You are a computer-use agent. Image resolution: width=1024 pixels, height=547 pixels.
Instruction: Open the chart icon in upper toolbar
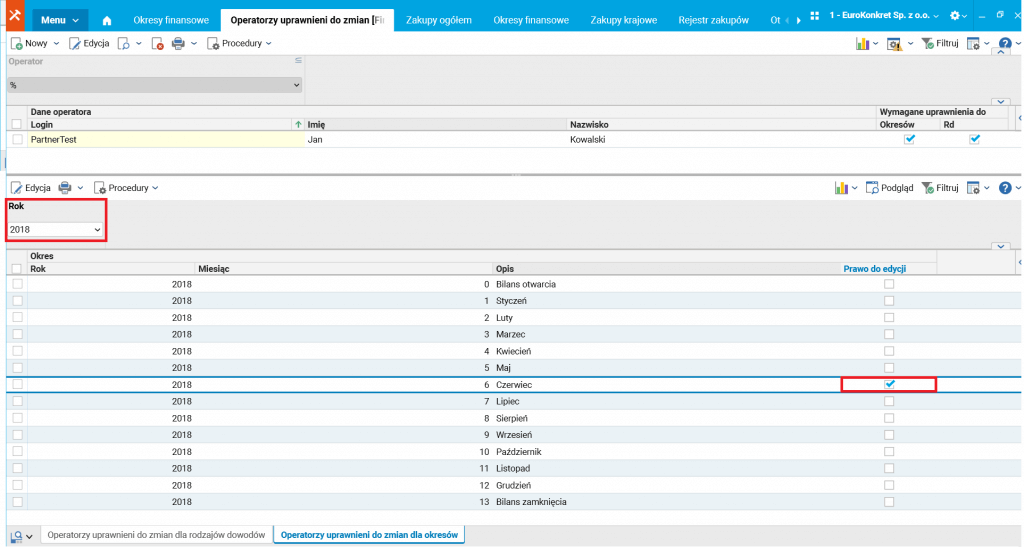[x=863, y=44]
